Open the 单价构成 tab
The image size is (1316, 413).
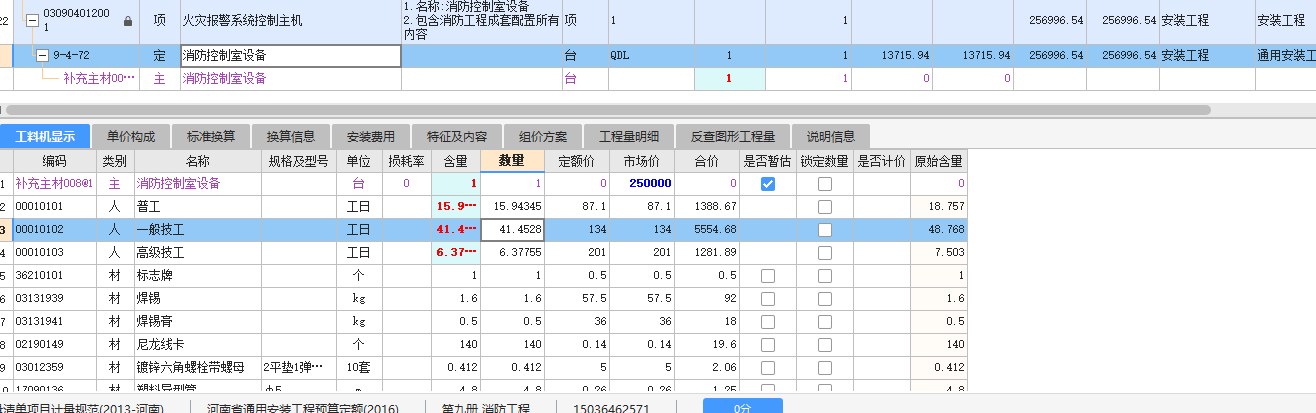pyautogui.click(x=131, y=137)
